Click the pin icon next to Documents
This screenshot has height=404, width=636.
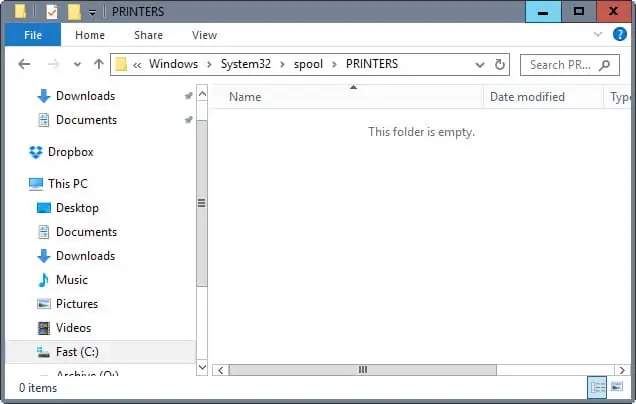188,120
